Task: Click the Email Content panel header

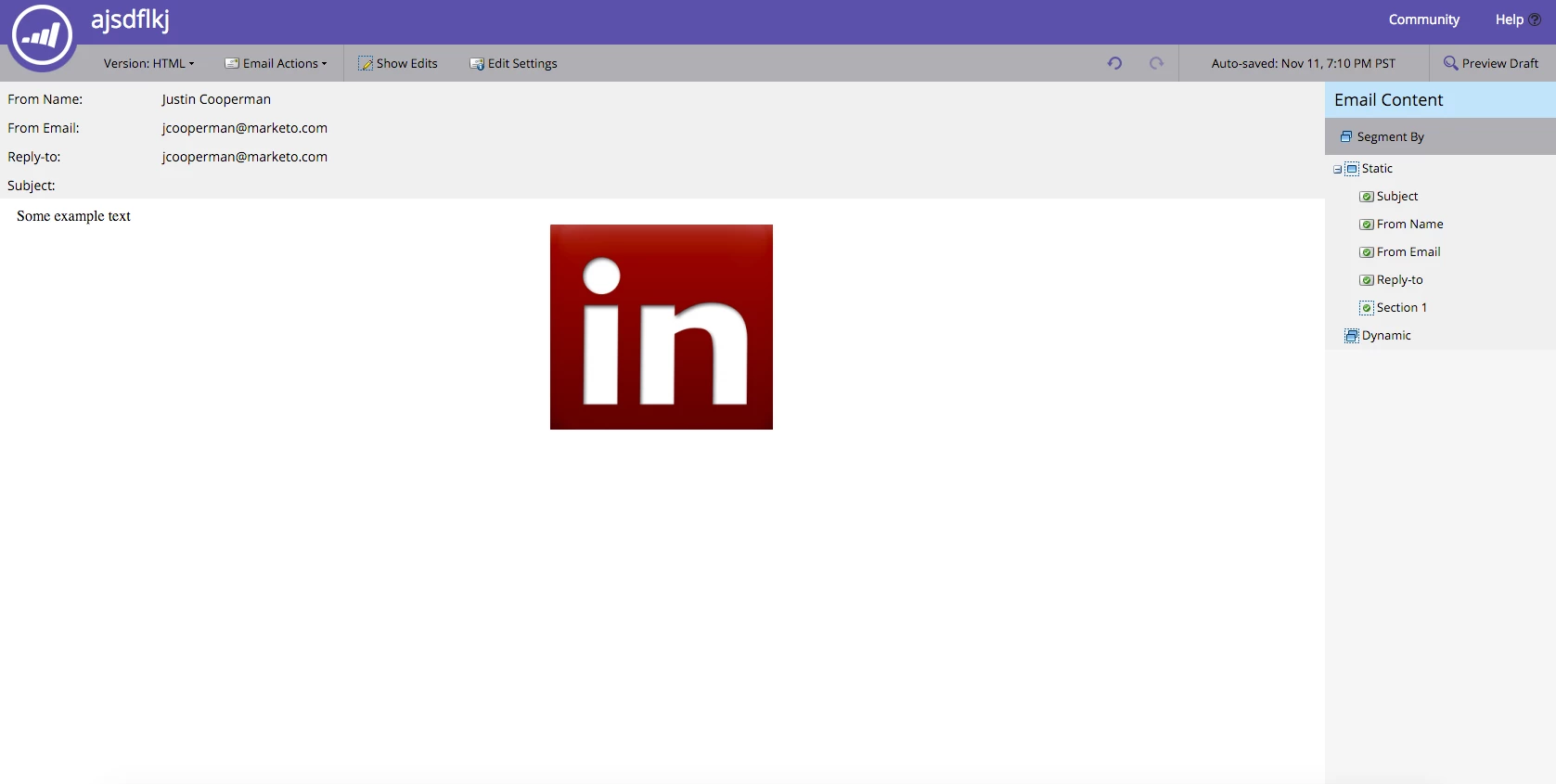Action: point(1440,99)
